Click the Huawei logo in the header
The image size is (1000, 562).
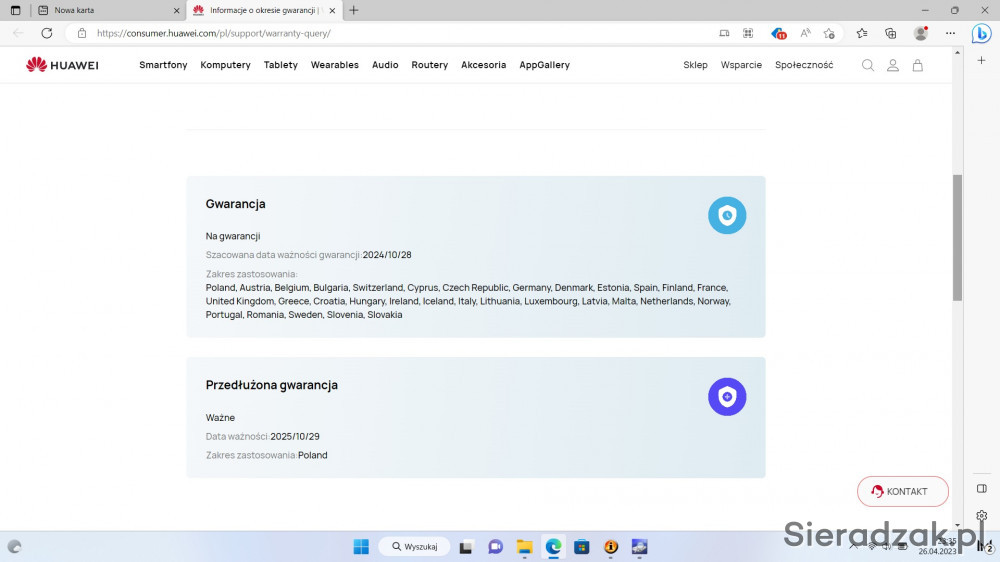coord(62,64)
